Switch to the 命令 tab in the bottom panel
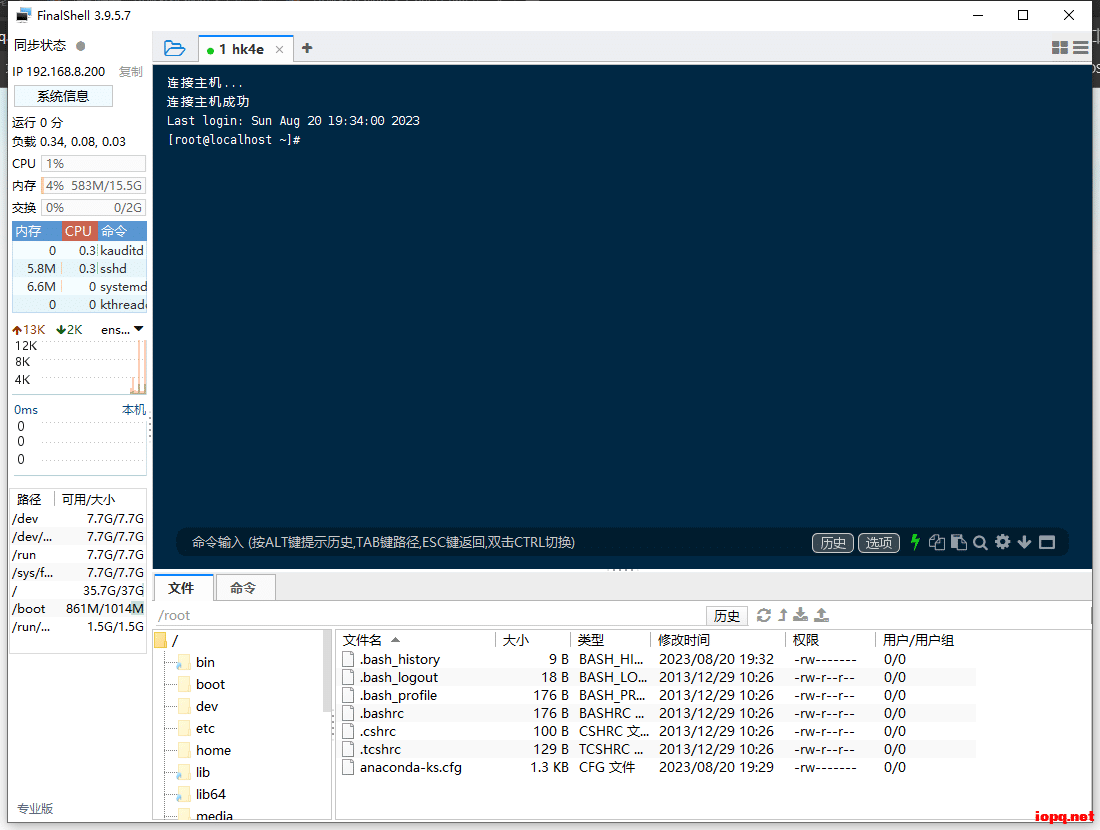Viewport: 1100px width, 830px height. coord(243,588)
